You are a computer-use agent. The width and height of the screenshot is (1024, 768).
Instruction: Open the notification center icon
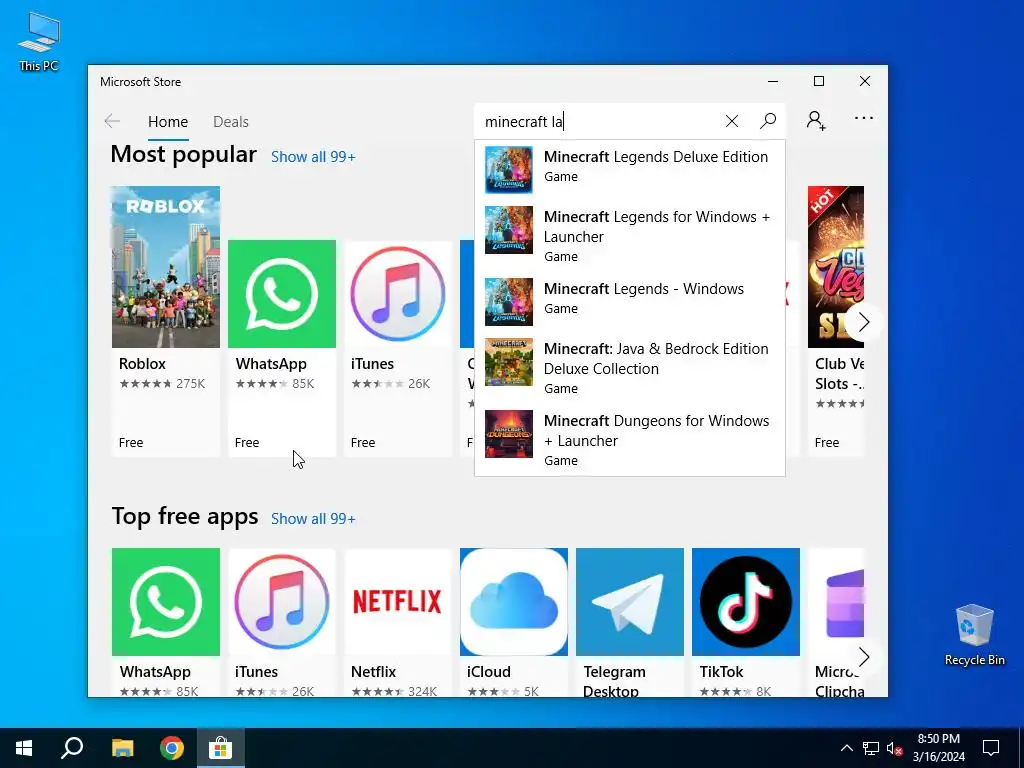(991, 748)
